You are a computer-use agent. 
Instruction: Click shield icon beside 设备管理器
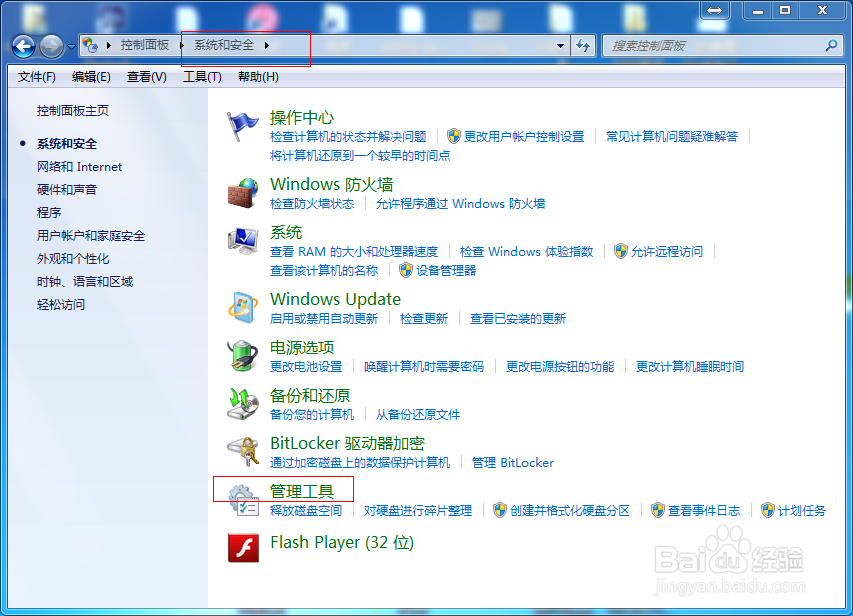point(406,270)
